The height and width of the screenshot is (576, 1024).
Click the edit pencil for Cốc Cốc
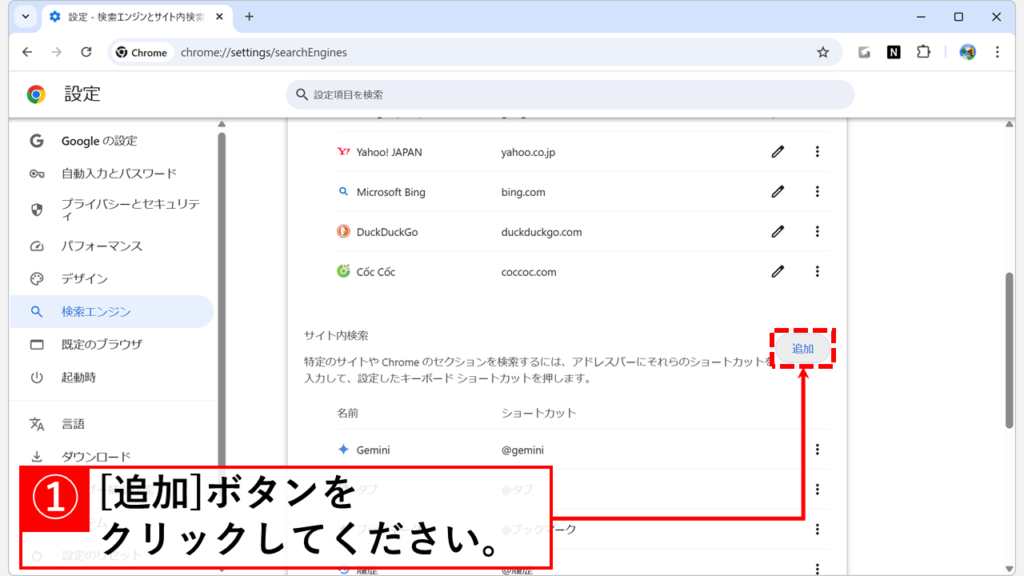pyautogui.click(x=778, y=271)
